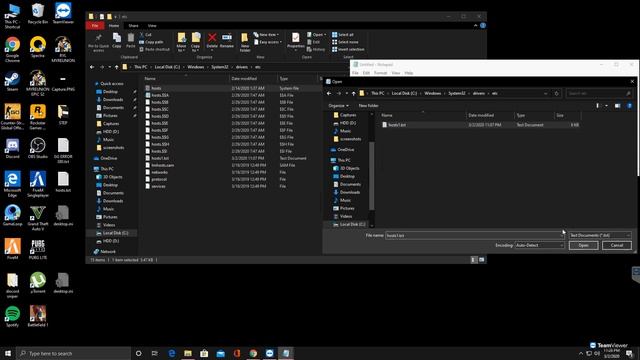This screenshot has width=640, height=360.
Task: Click Select all in Explorer ribbon
Action: (343, 35)
